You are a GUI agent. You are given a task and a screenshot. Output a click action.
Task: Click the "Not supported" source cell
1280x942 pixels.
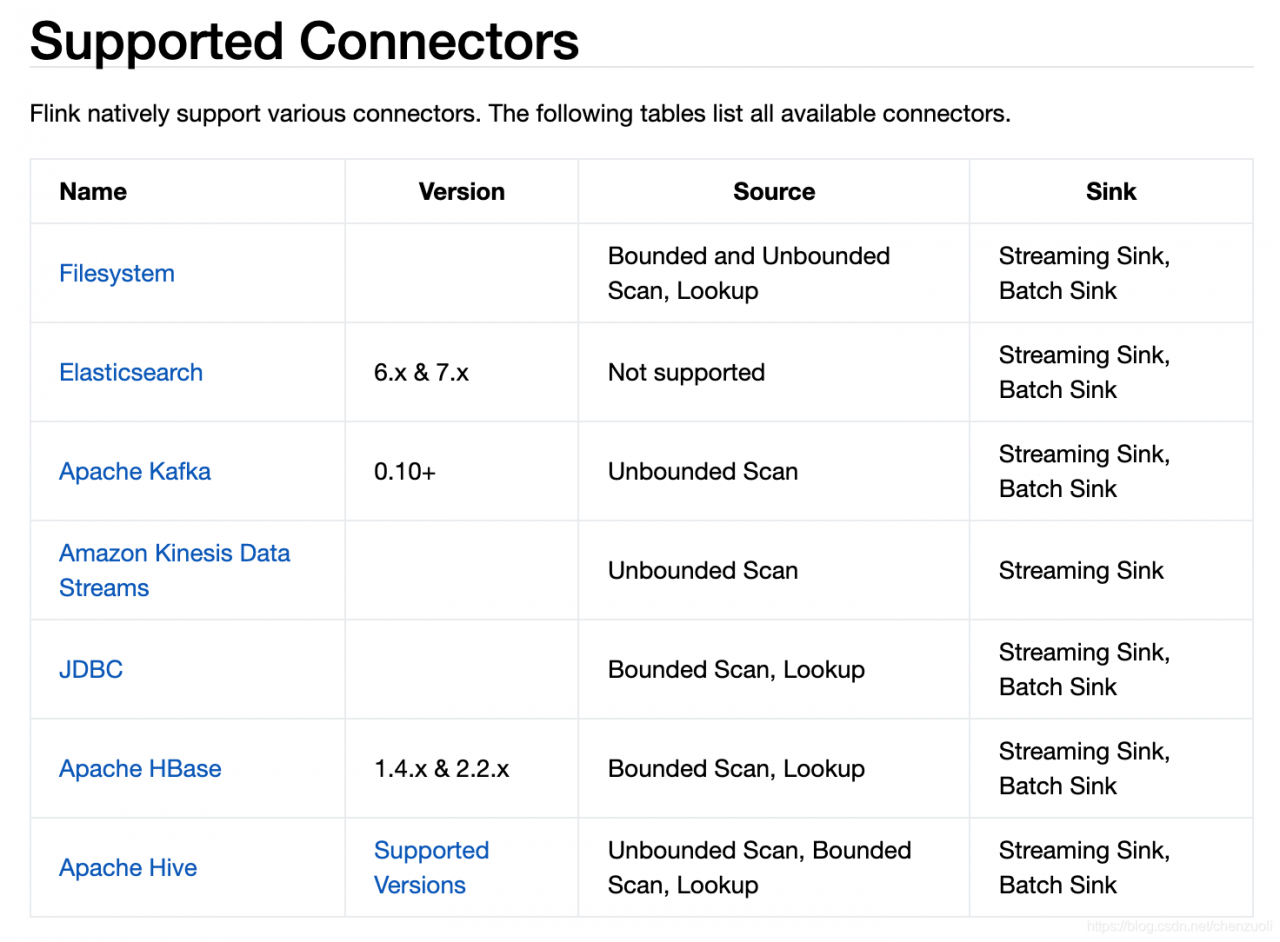(x=686, y=372)
